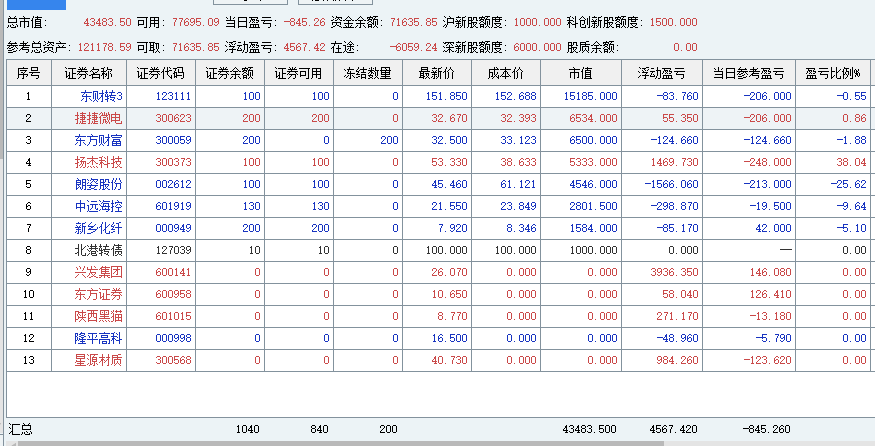The image size is (875, 446).
Task: Sort by 证券名称 column header
Action: coord(89,73)
